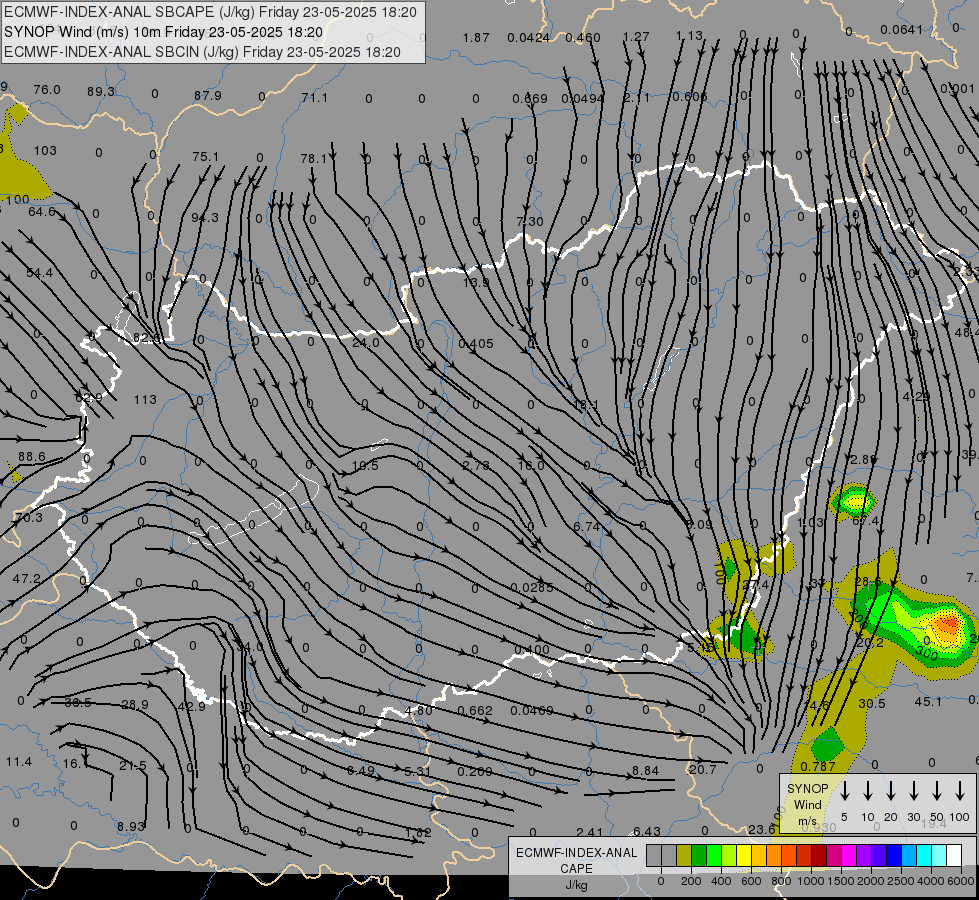The height and width of the screenshot is (900, 979).
Task: Click the map value 0.787
Action: coord(818,766)
